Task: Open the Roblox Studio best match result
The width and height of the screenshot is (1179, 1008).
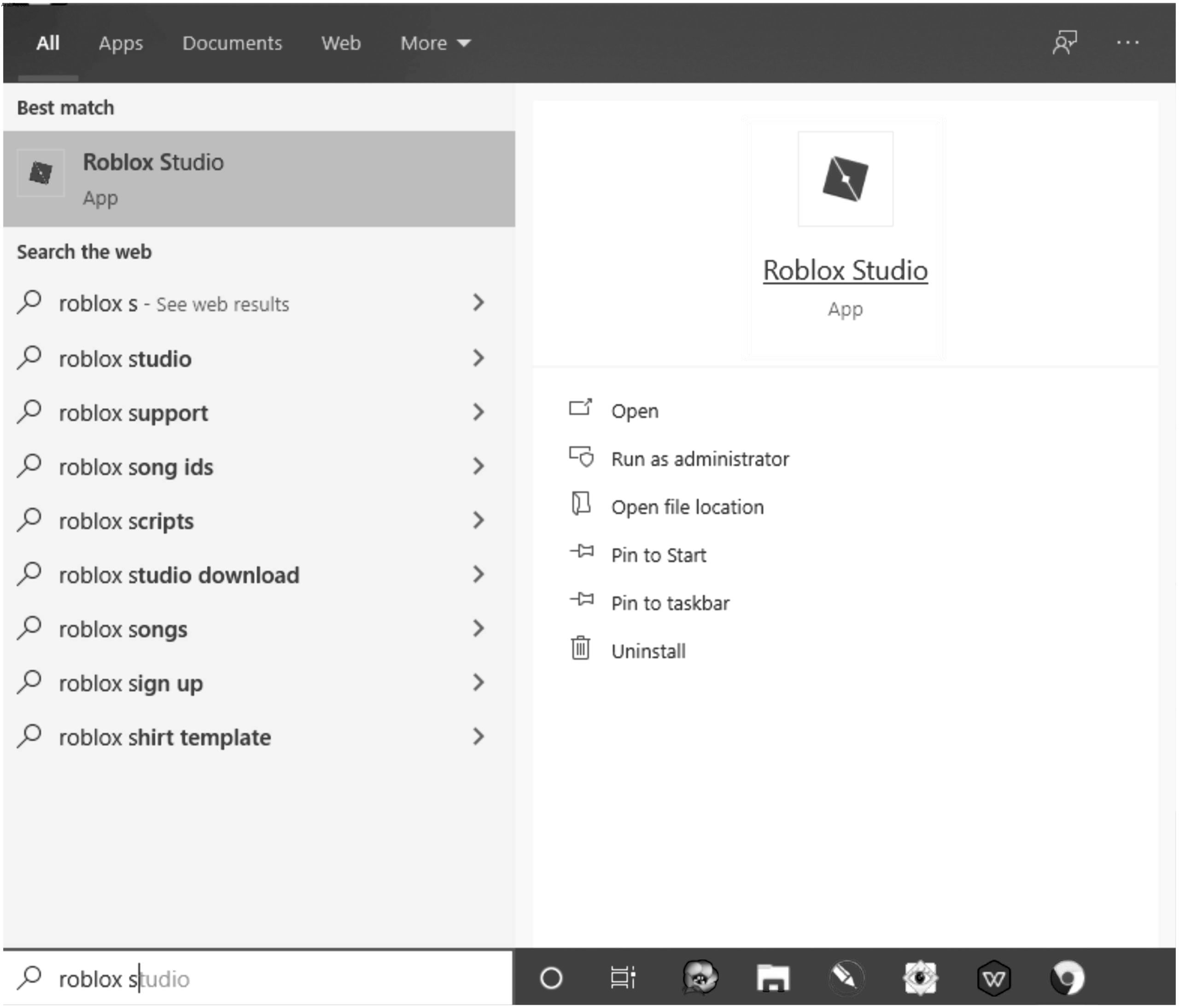Action: (259, 179)
